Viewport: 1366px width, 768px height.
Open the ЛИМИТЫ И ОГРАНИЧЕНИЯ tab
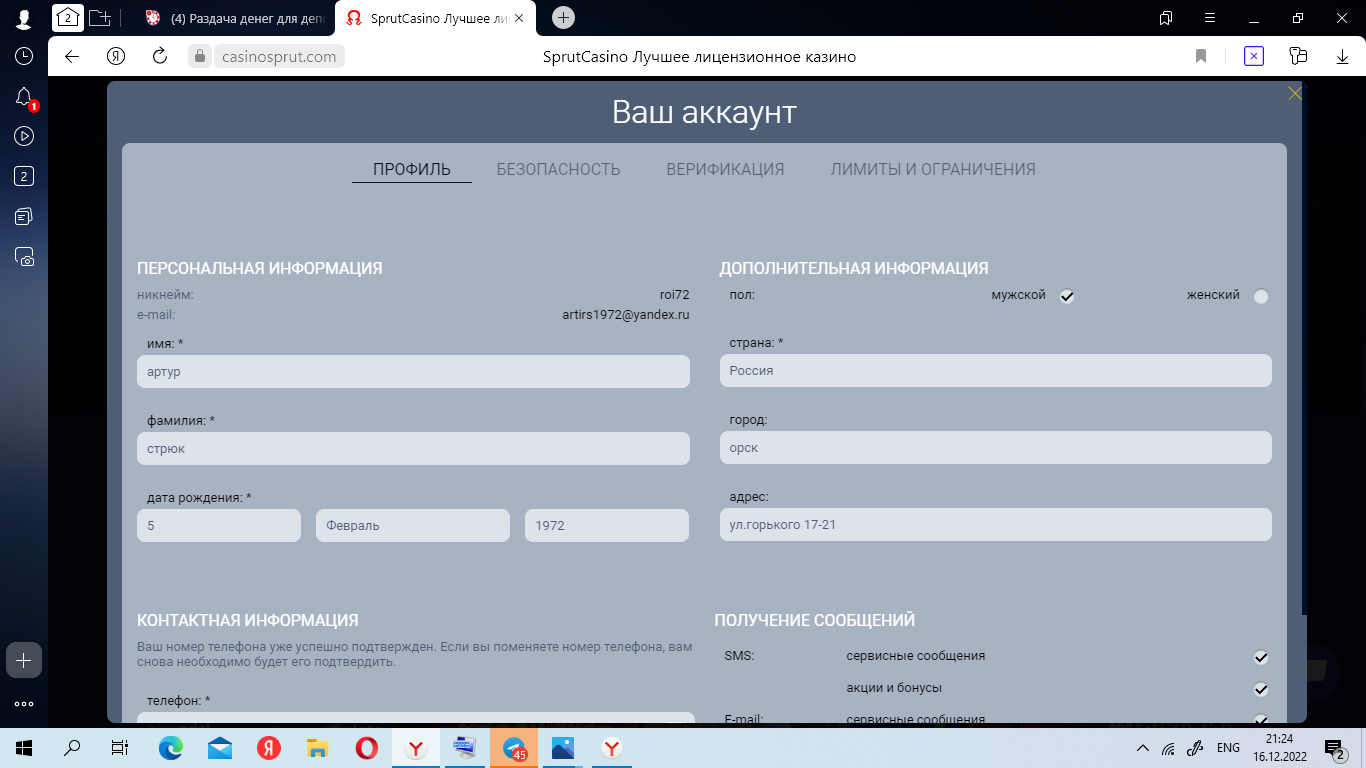tap(932, 169)
